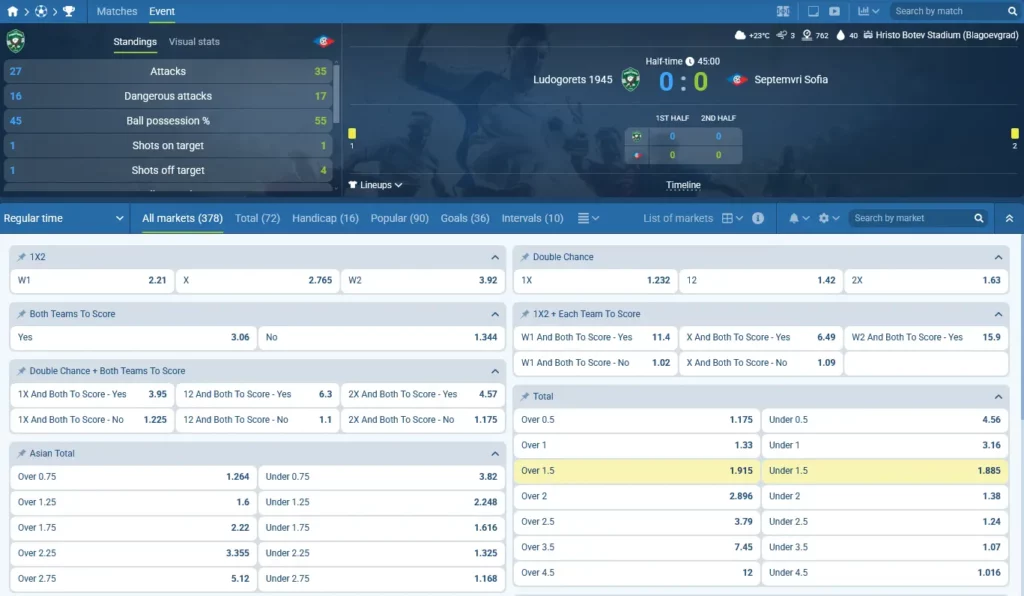Open the scoreboard view icon in top bar
Image resolution: width=1024 pixels, height=596 pixels.
pos(783,11)
